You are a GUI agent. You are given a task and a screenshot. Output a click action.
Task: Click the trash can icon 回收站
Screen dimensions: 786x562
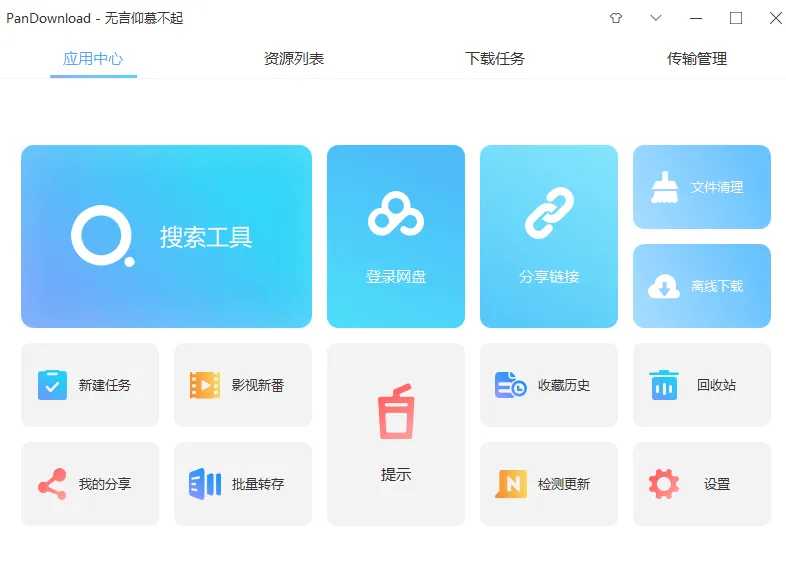pyautogui.click(x=664, y=385)
